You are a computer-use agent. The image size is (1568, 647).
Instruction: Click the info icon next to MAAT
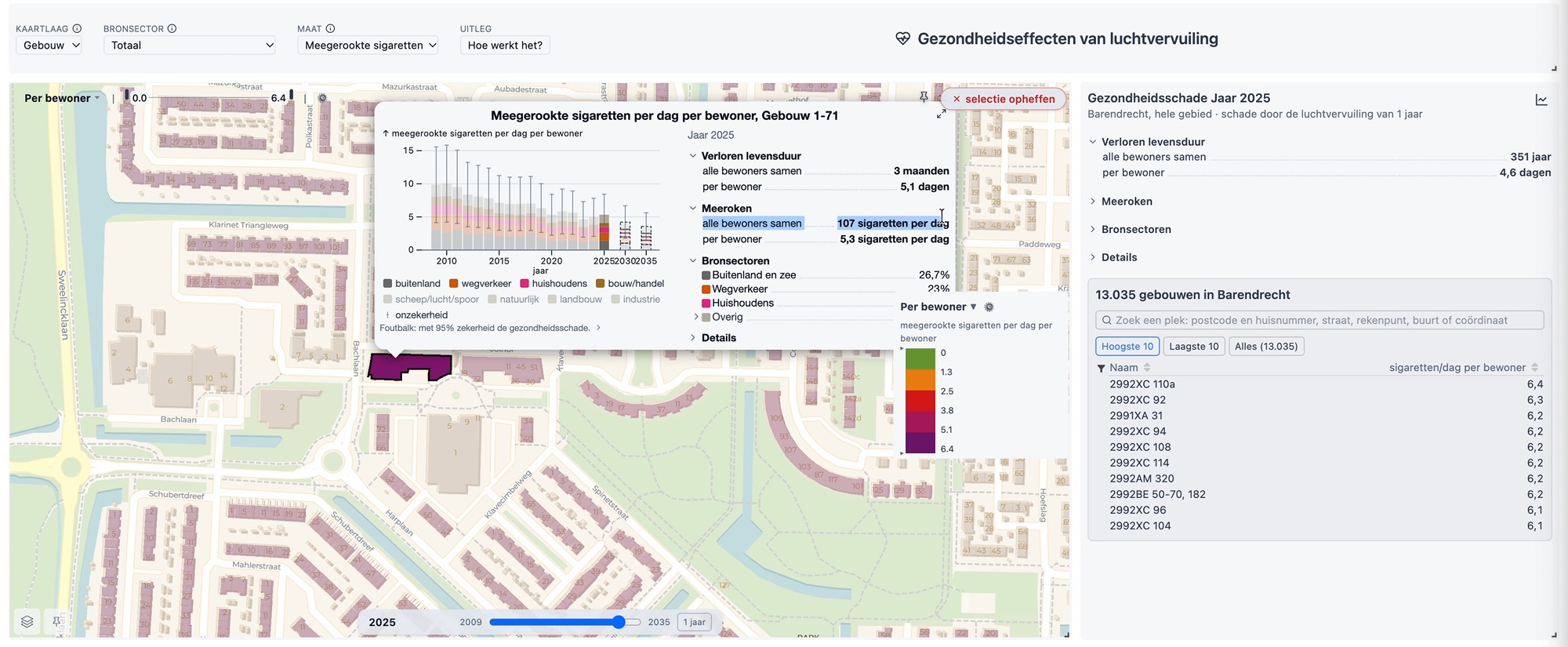[x=330, y=28]
